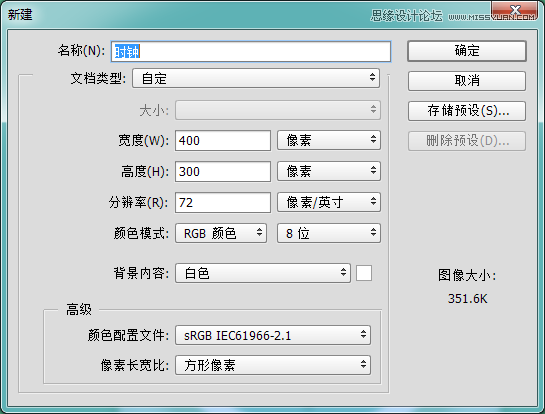Click the 新建 title bar text
This screenshot has width=545, height=414.
20,14
